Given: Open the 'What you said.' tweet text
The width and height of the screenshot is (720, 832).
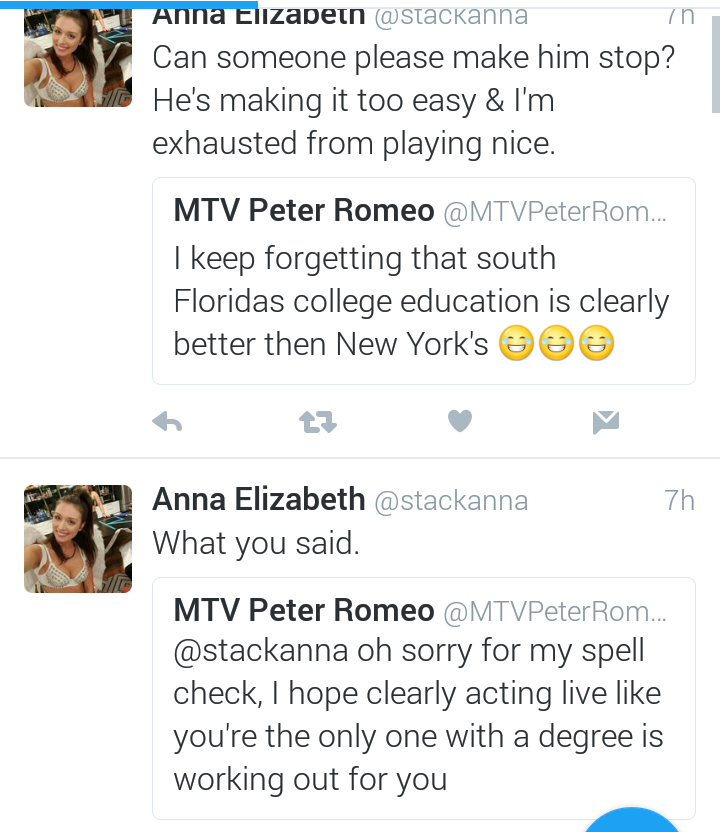Looking at the screenshot, I should tap(256, 544).
